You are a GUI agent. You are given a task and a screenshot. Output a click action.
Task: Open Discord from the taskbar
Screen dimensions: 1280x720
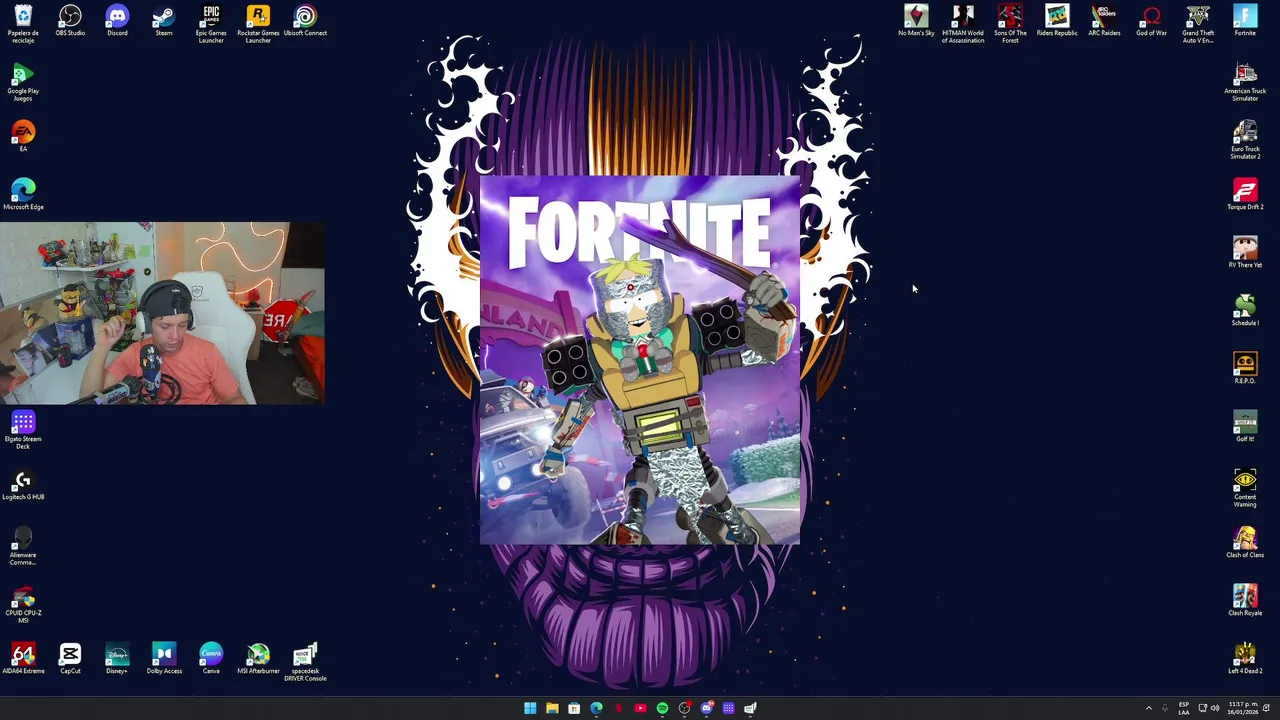(x=707, y=708)
